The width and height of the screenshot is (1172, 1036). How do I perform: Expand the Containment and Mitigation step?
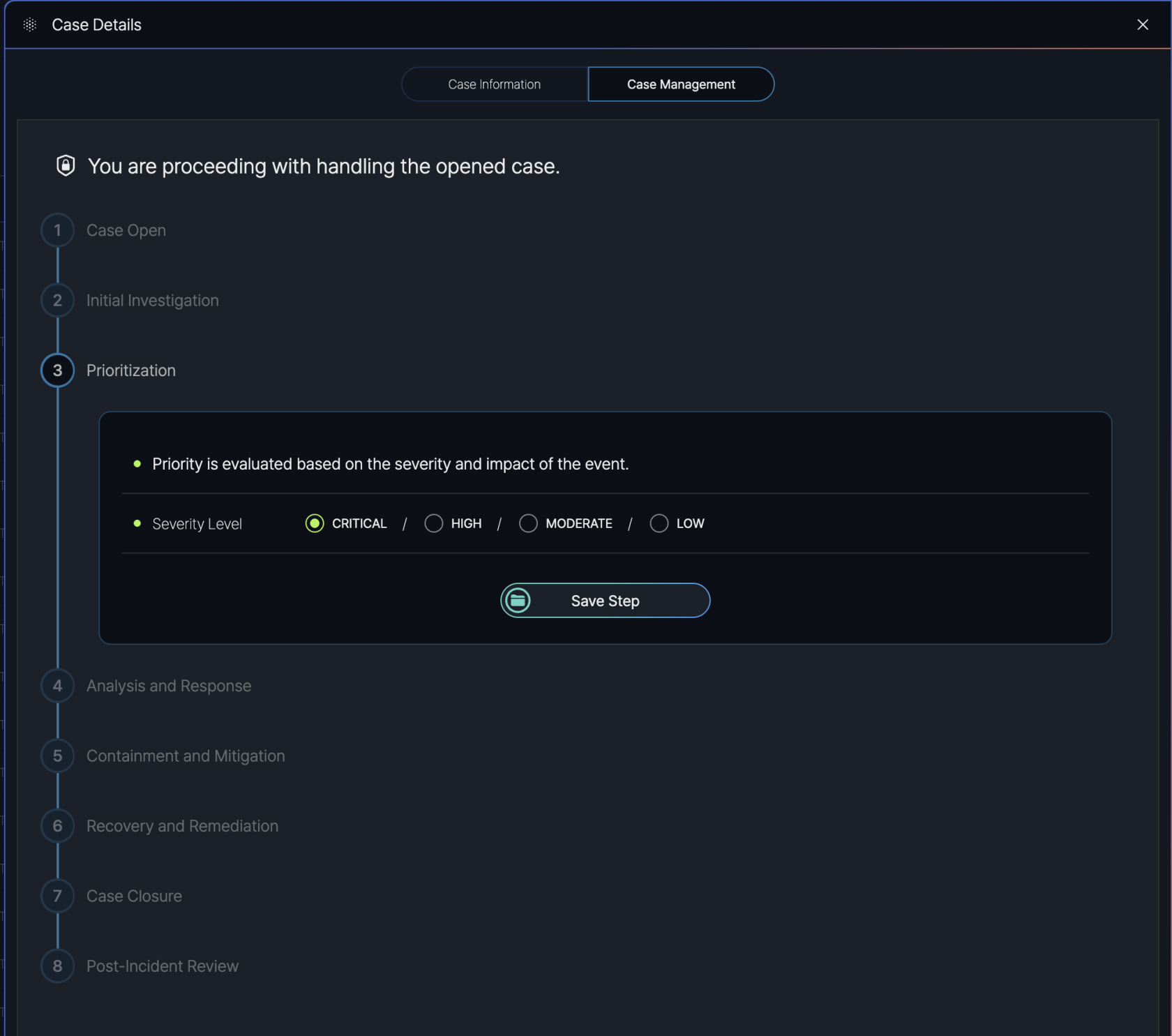pos(186,756)
